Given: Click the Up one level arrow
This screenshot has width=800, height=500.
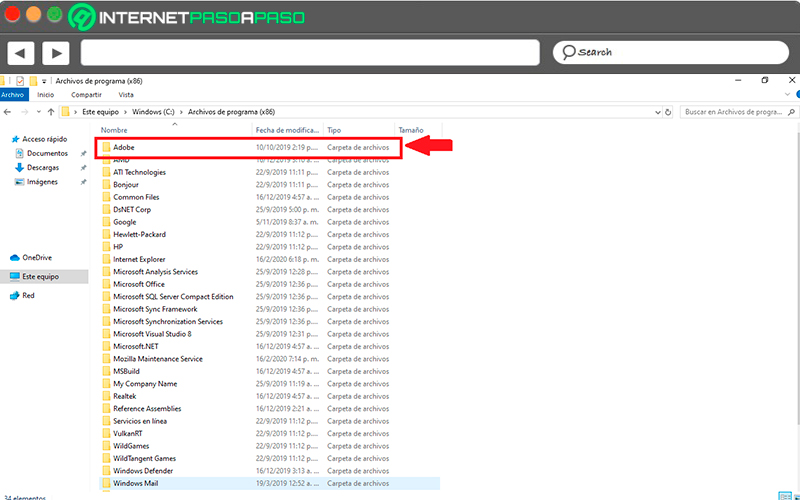Looking at the screenshot, I should [51, 112].
